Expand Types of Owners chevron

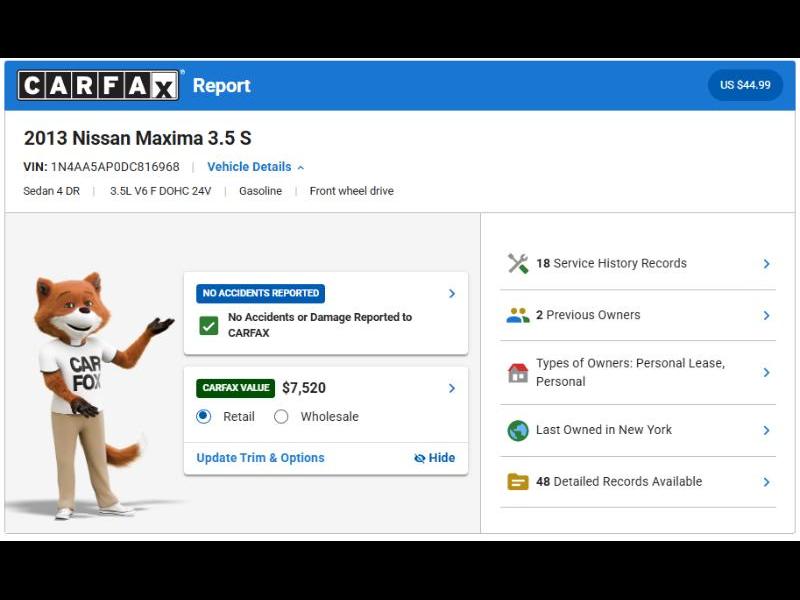tap(766, 372)
